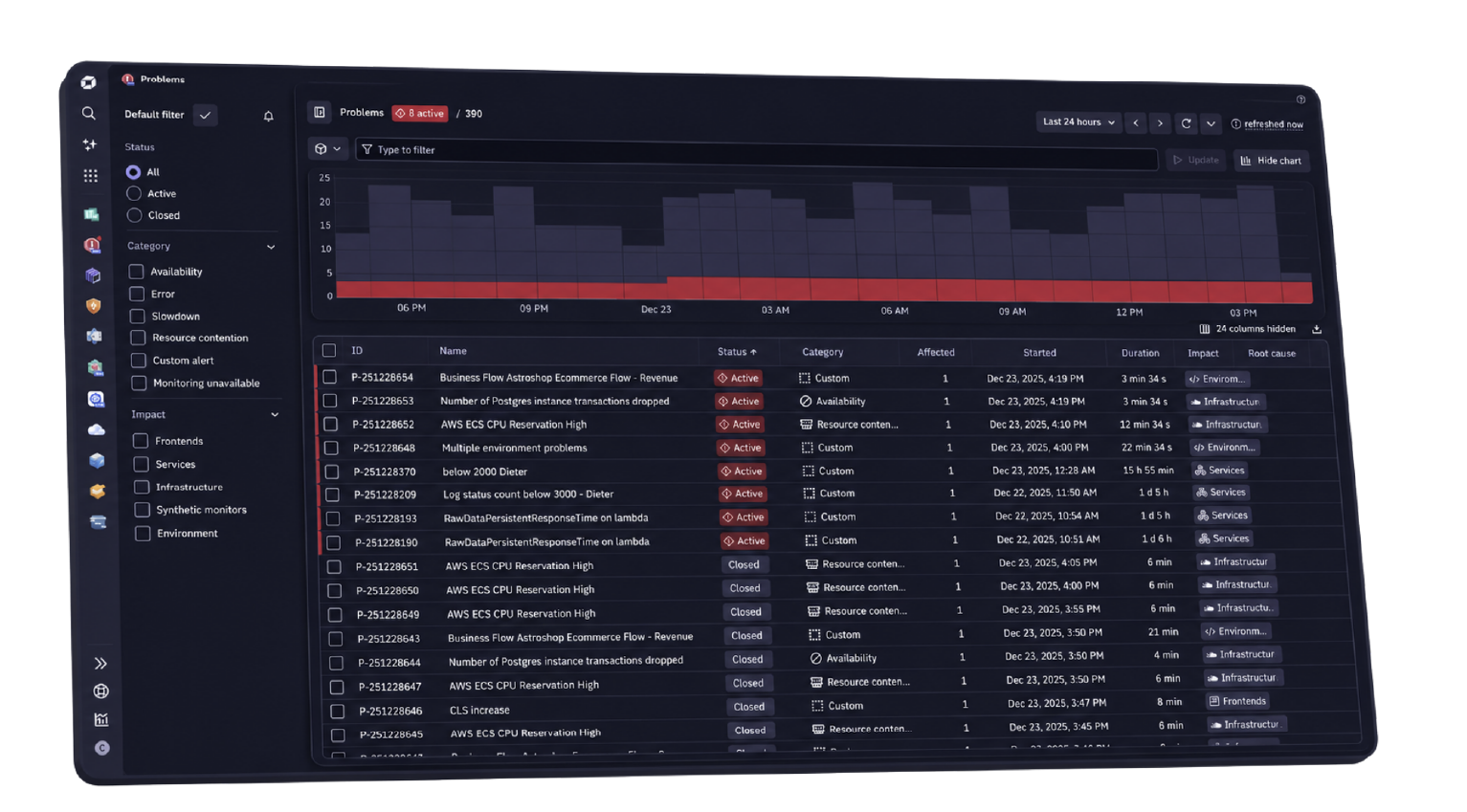Open the user avatar 'C' menu
Viewport: 1467px width, 812px height.
[x=102, y=748]
